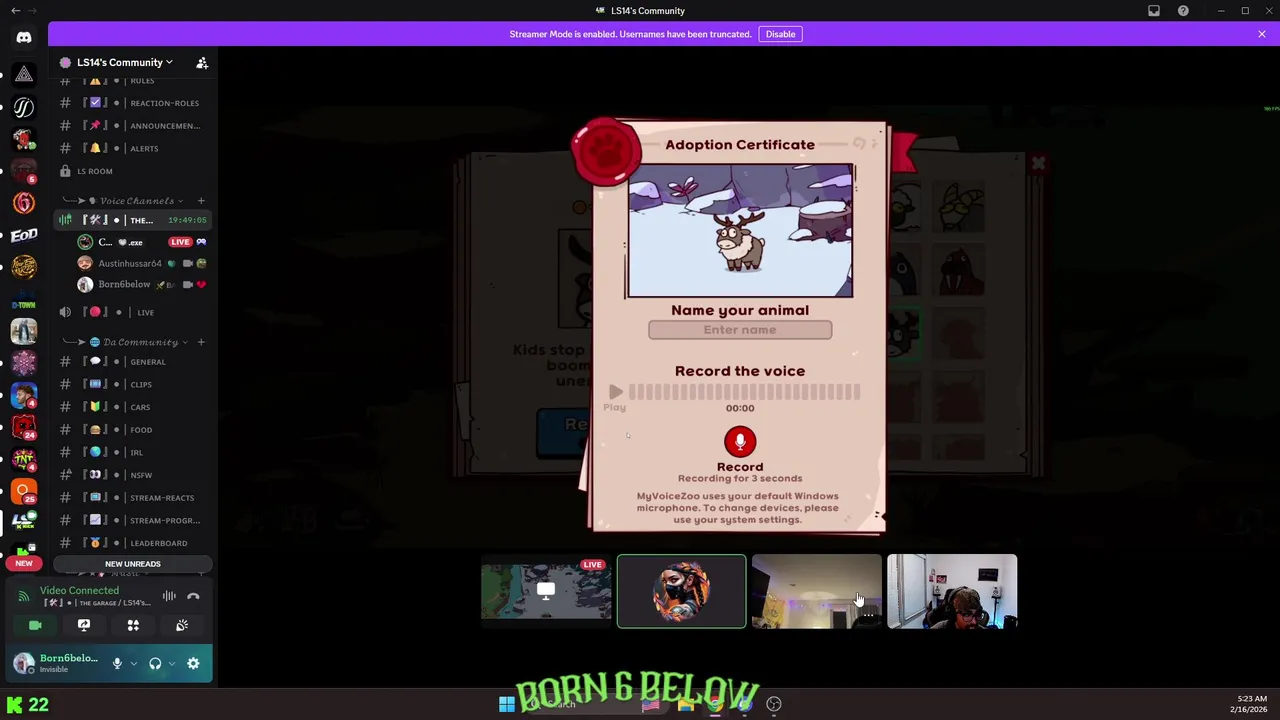This screenshot has height=720, width=1280.
Task: Select the masked avatar participant tile
Action: tap(681, 591)
